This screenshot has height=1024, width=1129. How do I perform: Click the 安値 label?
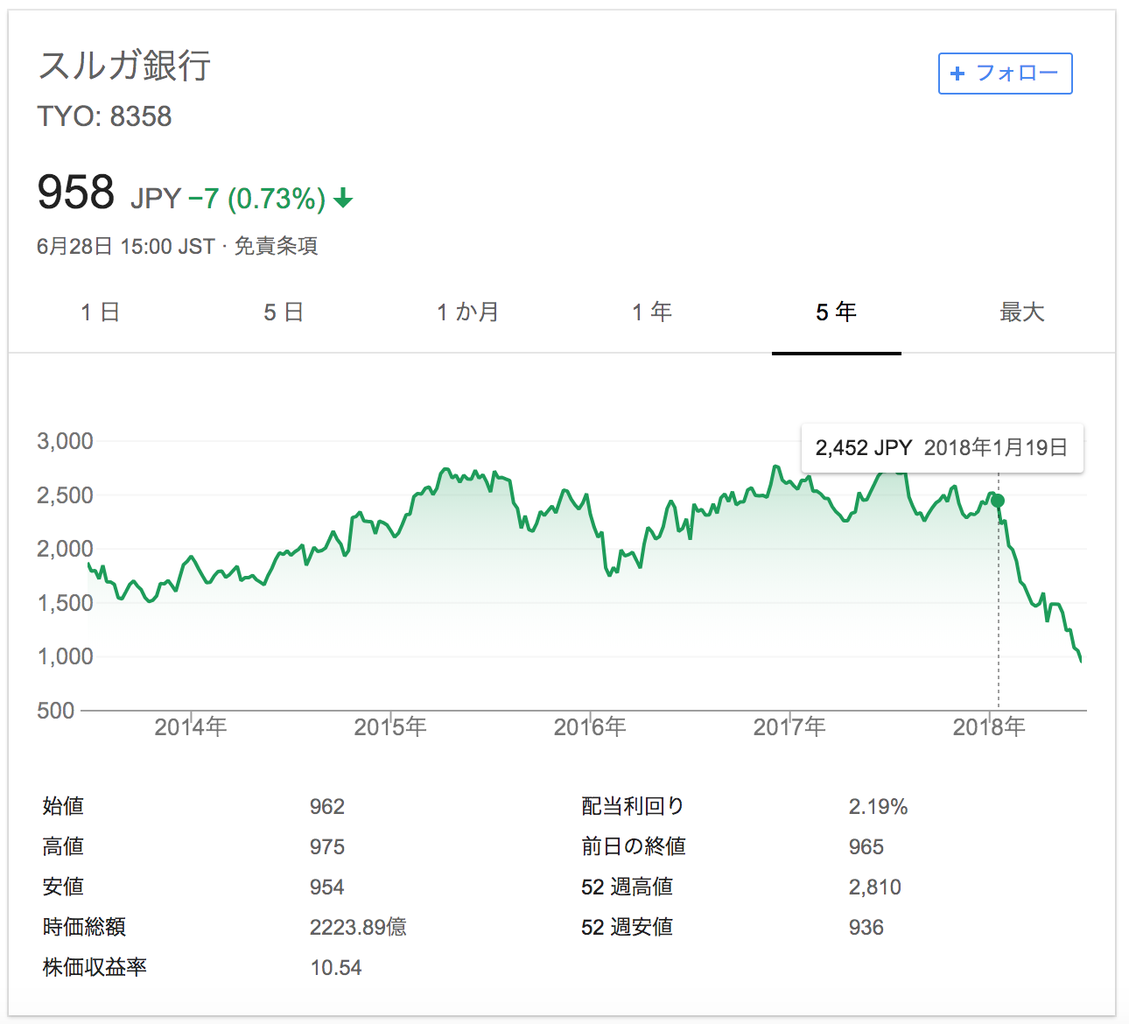(63, 887)
